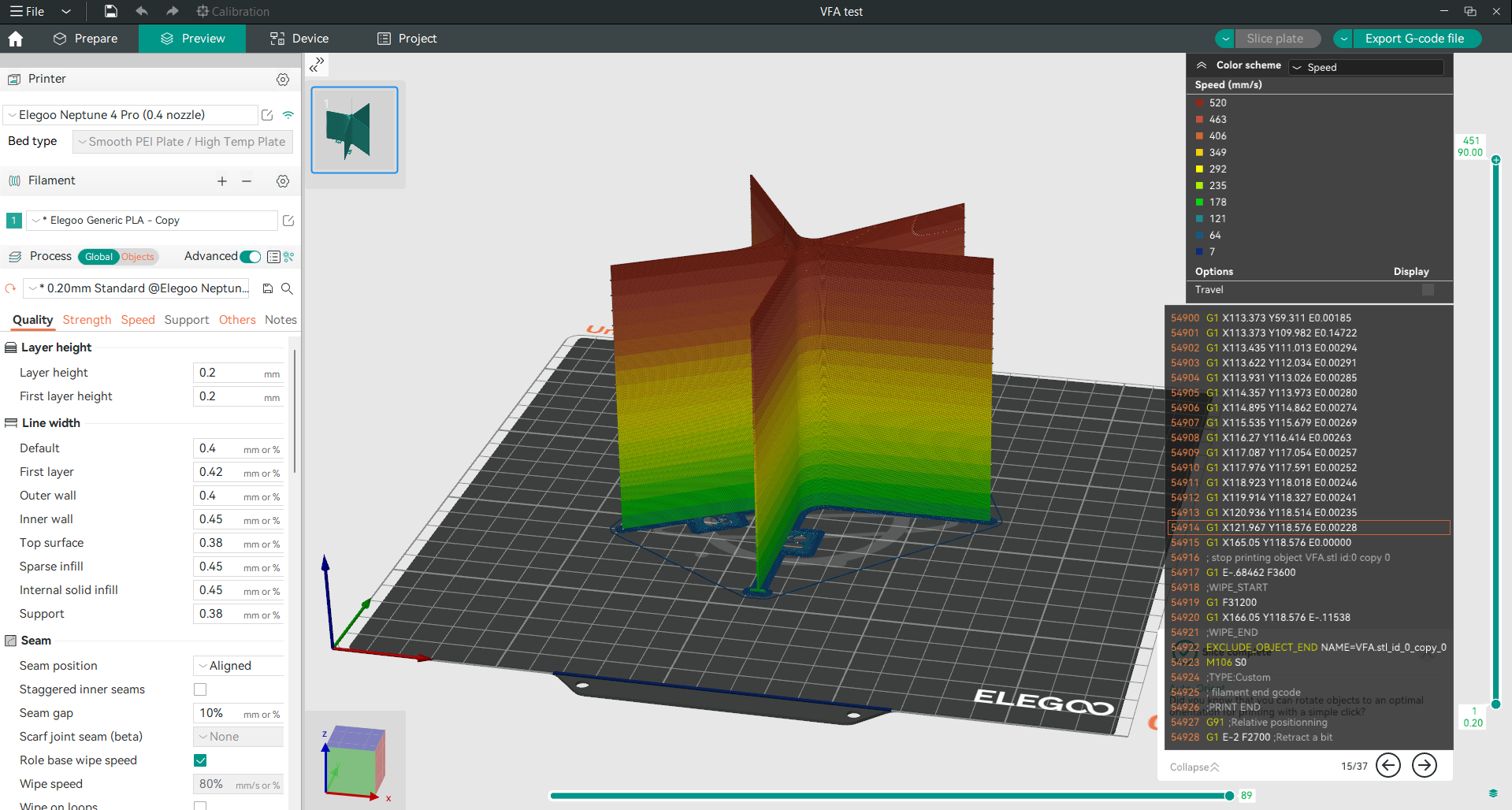
Task: Edit the Elegoo Generic PLA preset
Action: pyautogui.click(x=288, y=221)
